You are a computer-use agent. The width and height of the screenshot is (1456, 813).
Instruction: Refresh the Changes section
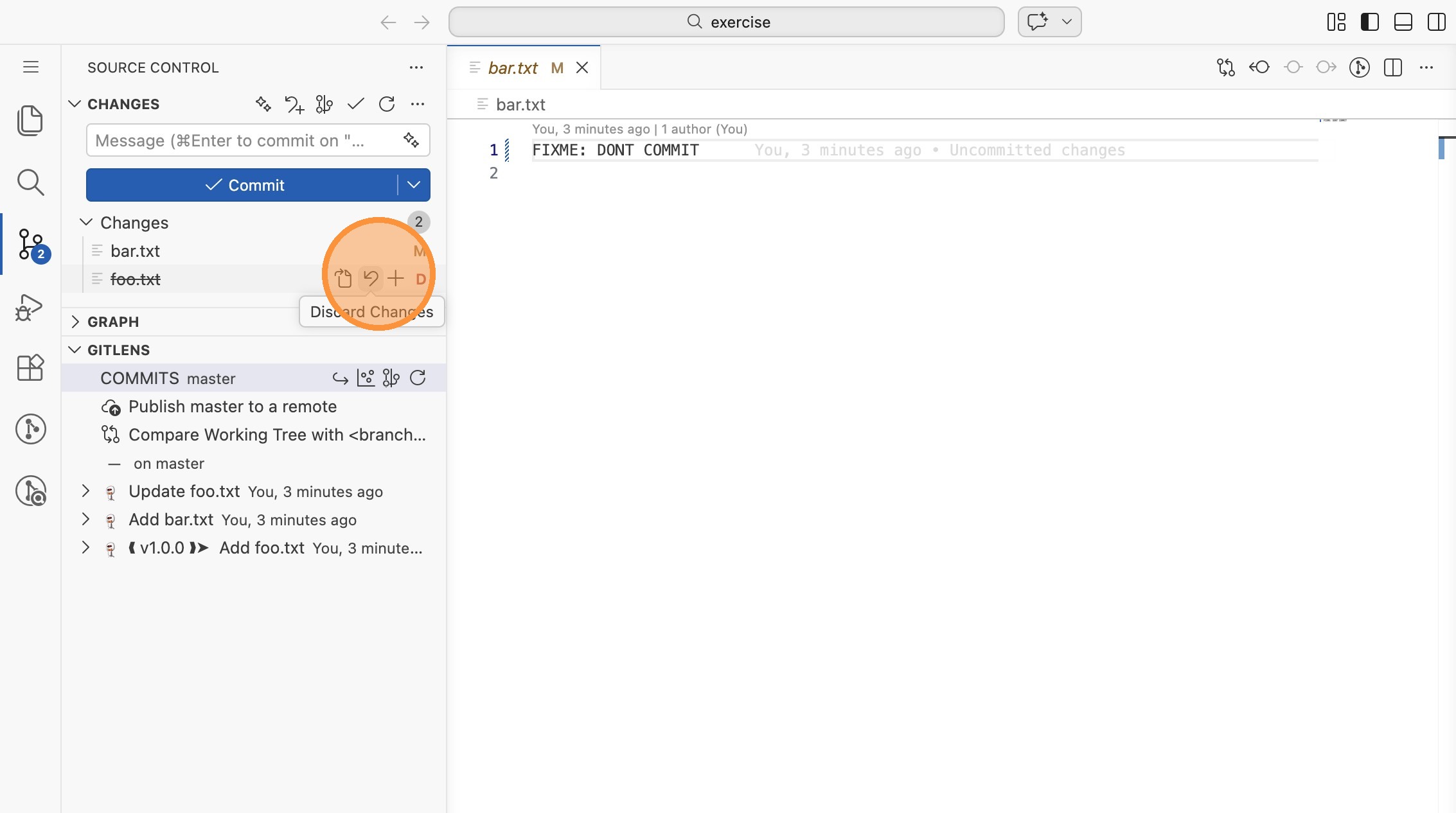(387, 104)
